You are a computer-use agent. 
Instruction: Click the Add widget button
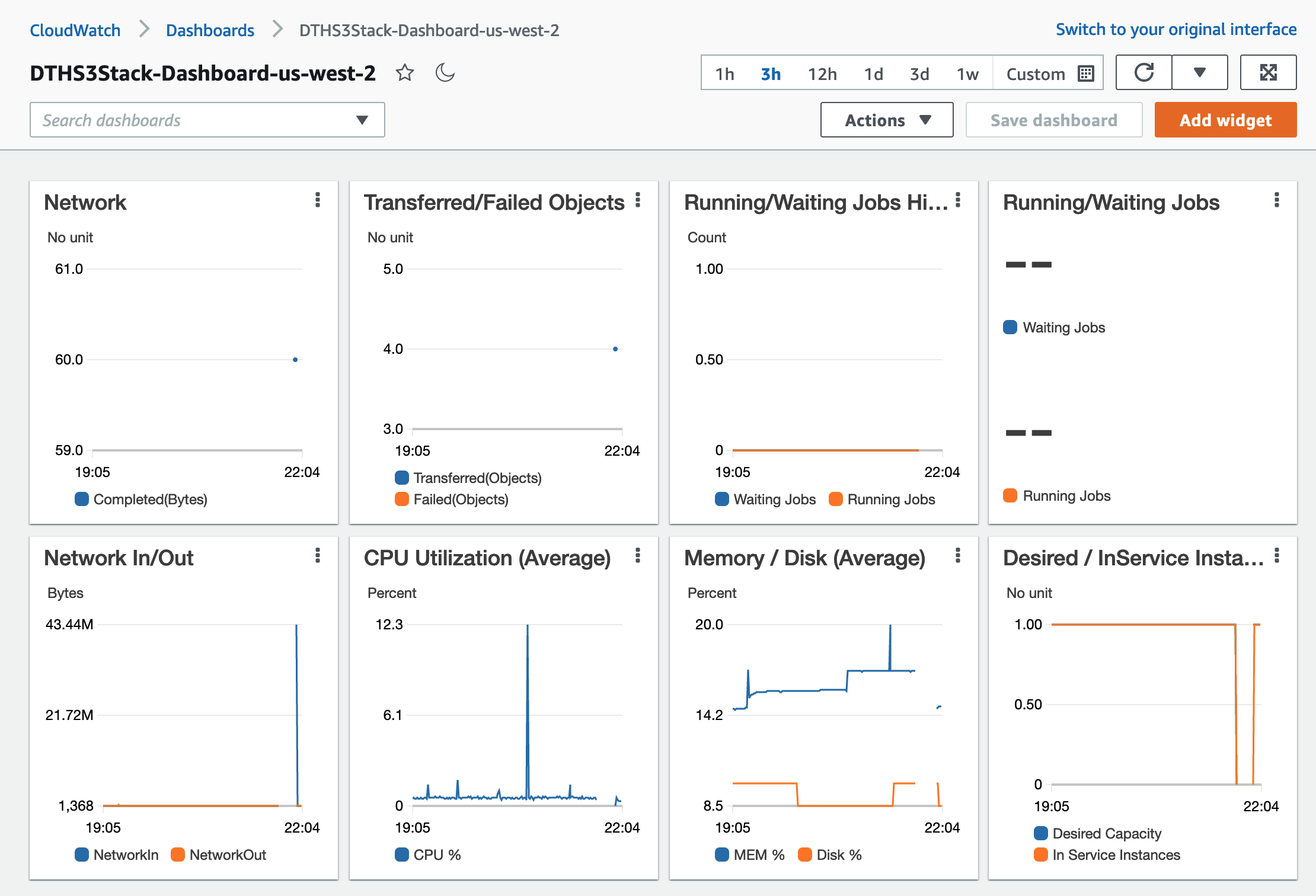click(x=1225, y=120)
